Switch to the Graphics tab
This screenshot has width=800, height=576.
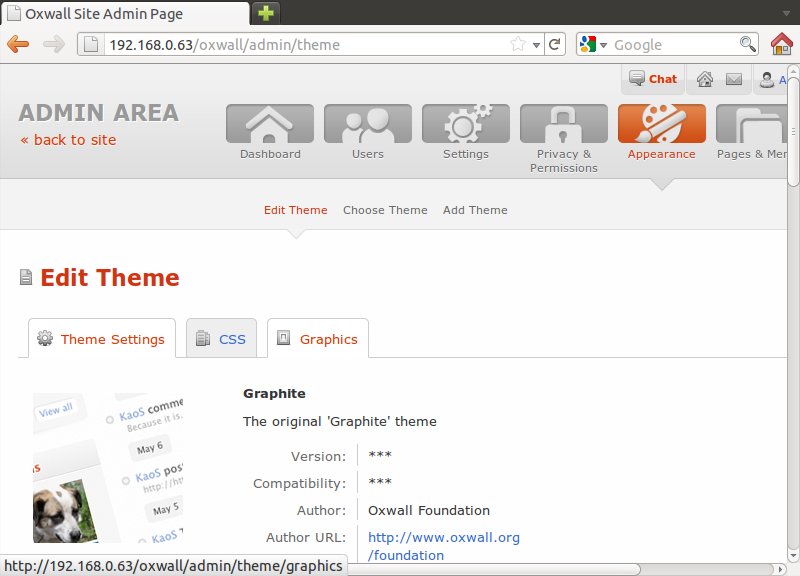318,338
